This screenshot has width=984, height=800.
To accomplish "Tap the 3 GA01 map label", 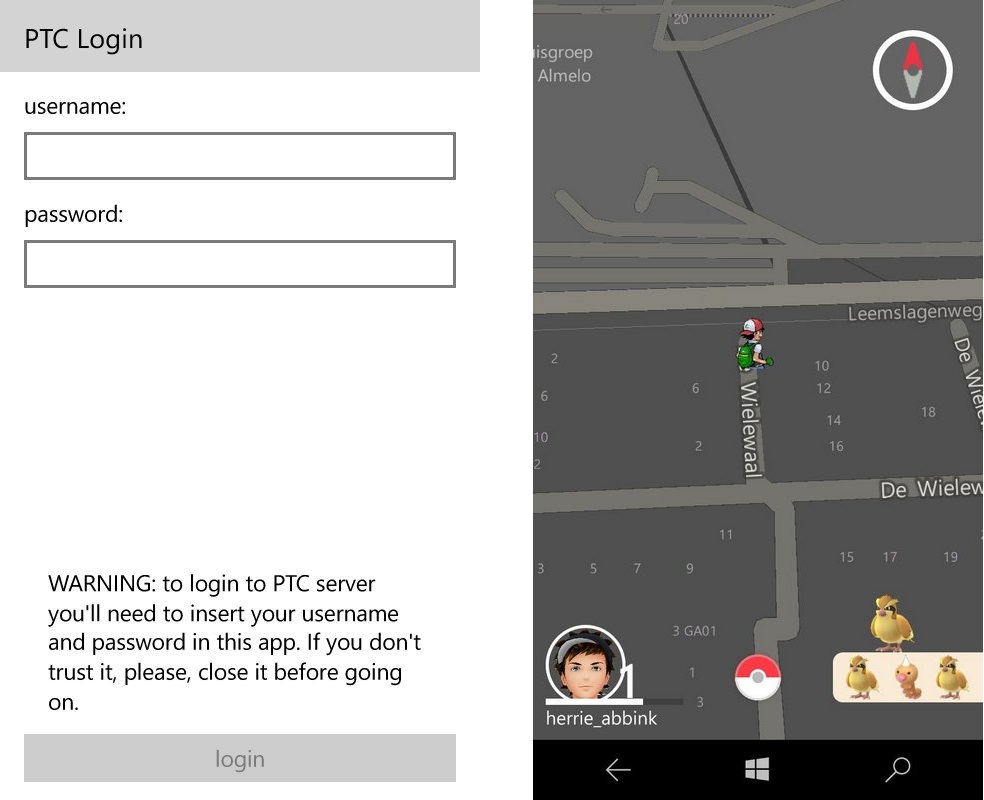I will click(x=694, y=631).
